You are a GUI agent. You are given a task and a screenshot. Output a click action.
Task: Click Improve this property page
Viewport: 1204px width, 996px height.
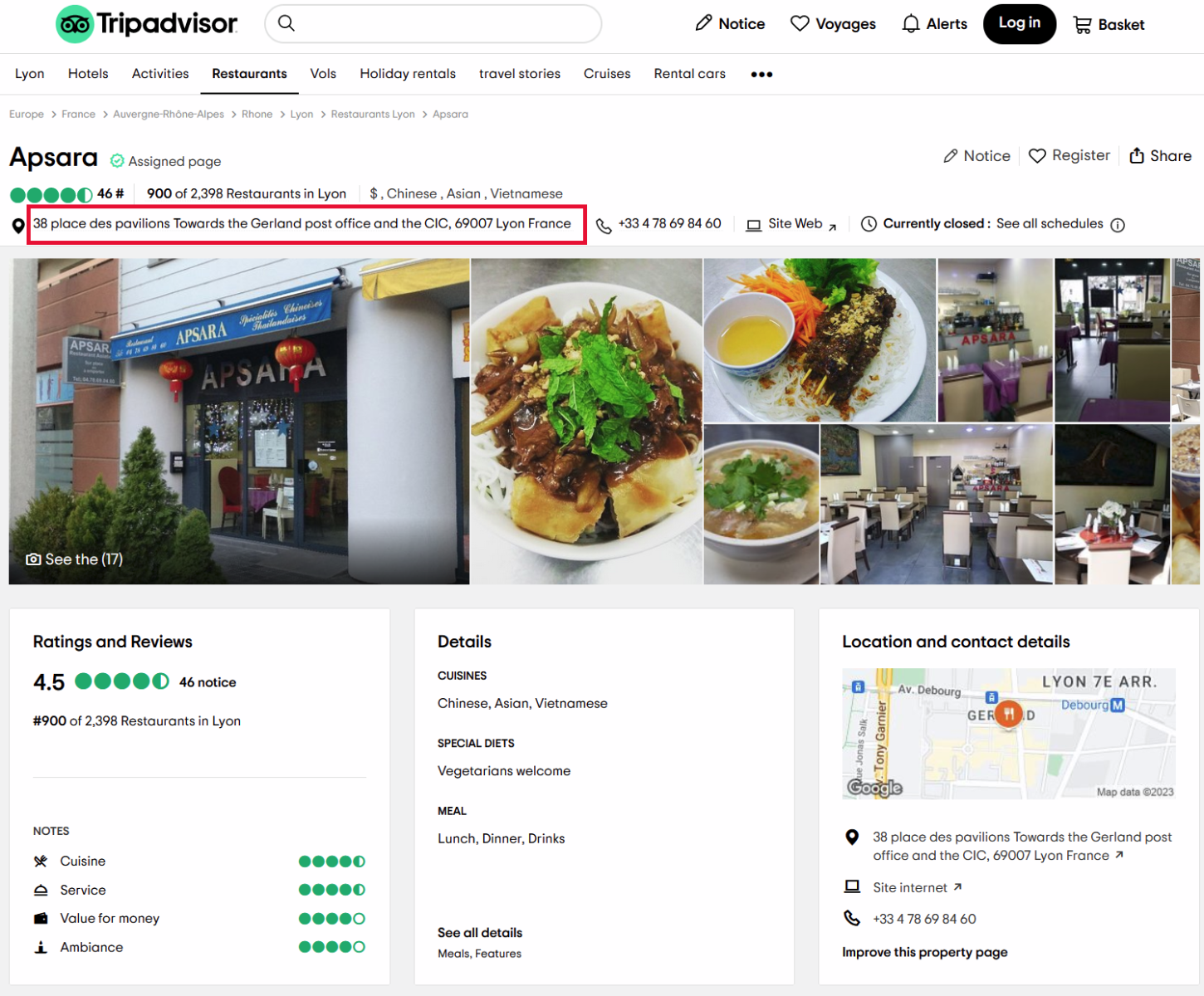click(925, 952)
